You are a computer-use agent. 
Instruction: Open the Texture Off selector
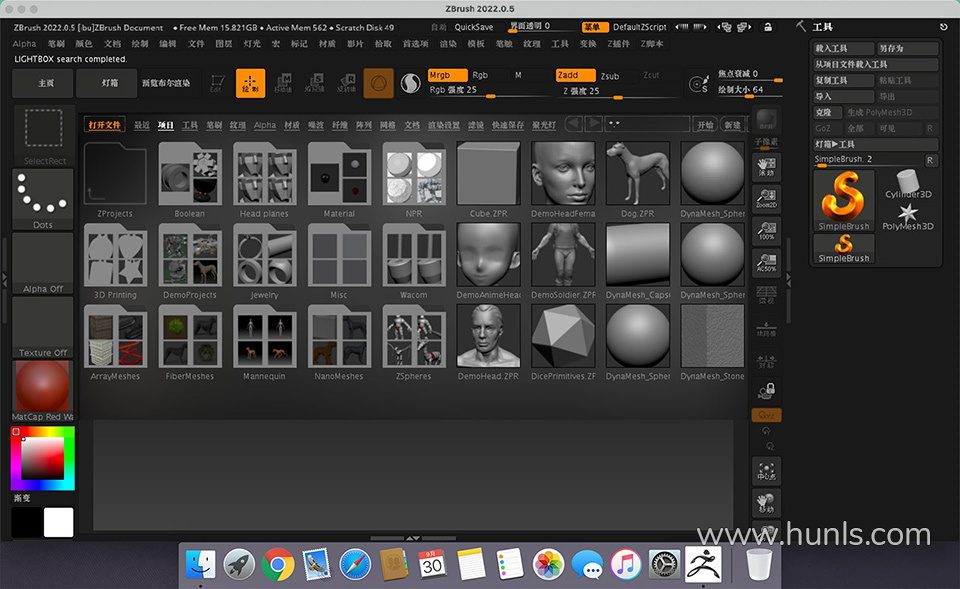pos(43,328)
